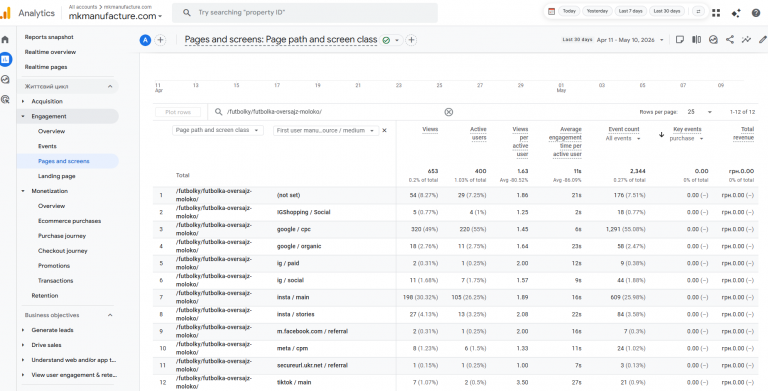Expand Generate leads
The width and height of the screenshot is (768, 391).
(x=23, y=330)
